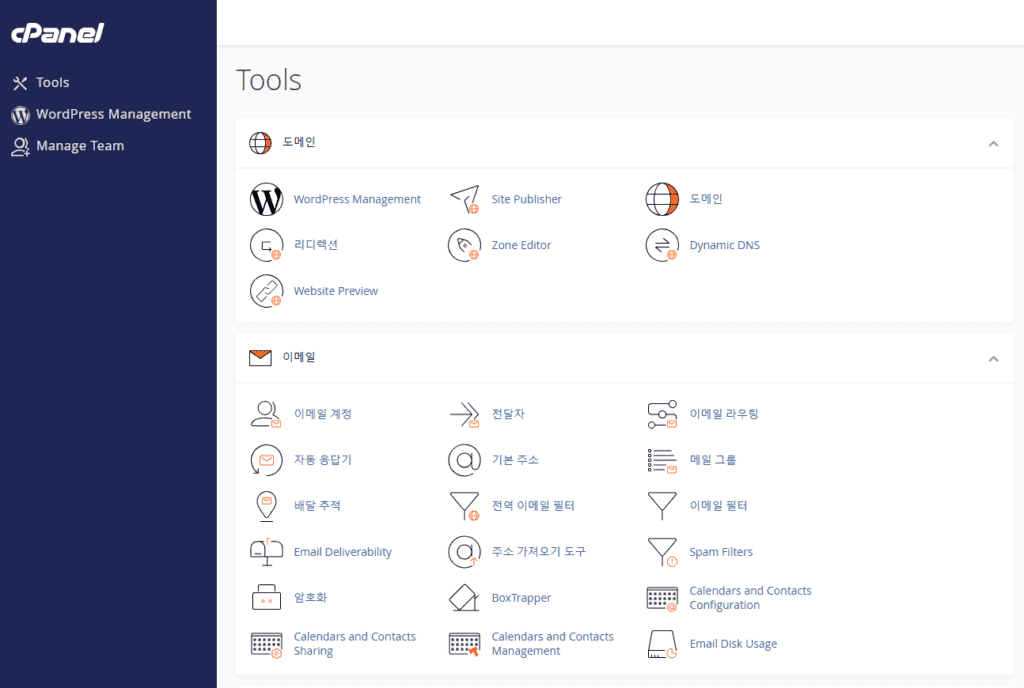Click the 이메일 계정 user icon
The height and width of the screenshot is (688, 1024).
click(x=266, y=414)
